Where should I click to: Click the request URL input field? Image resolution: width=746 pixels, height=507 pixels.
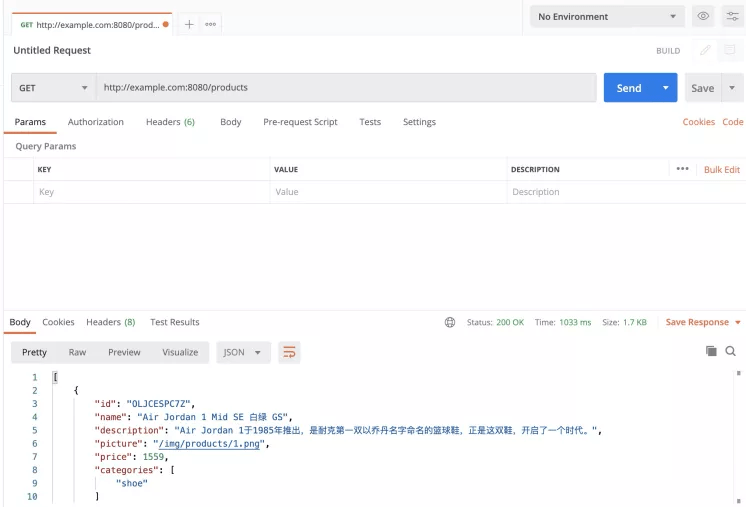click(x=345, y=88)
